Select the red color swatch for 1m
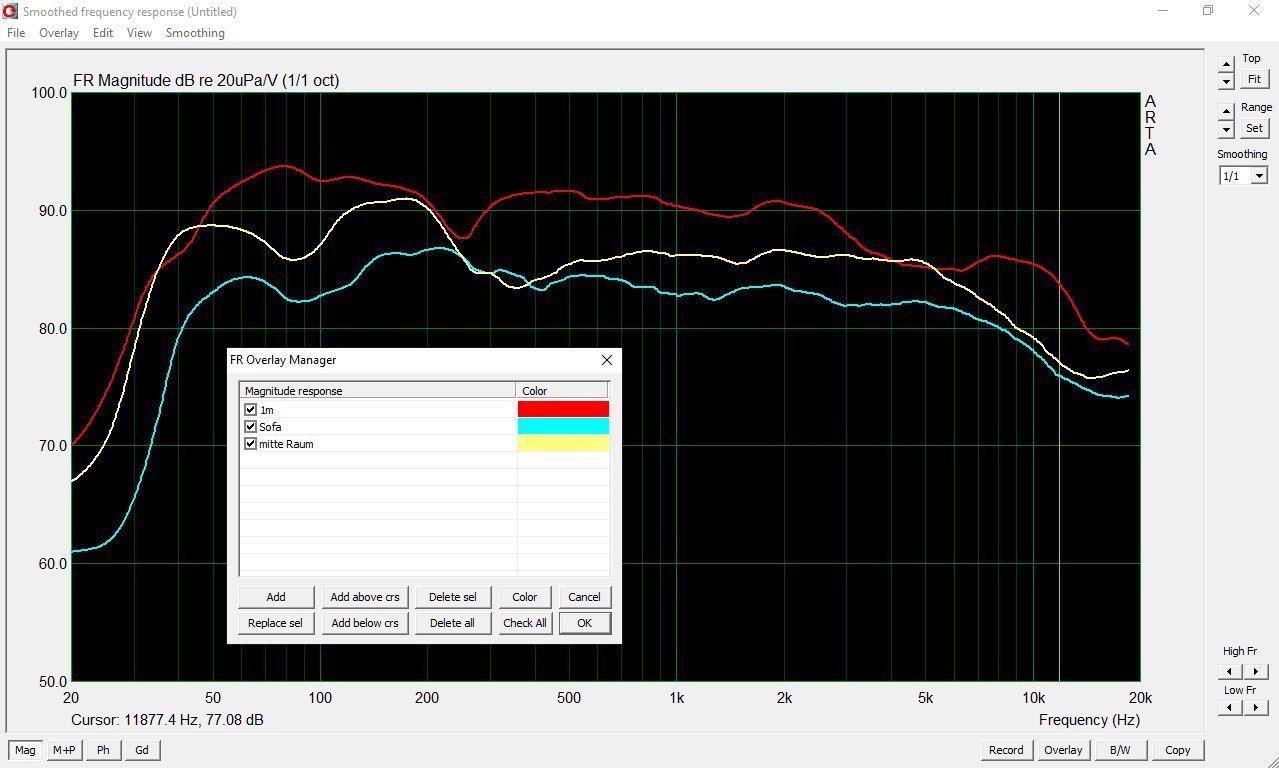 563,409
